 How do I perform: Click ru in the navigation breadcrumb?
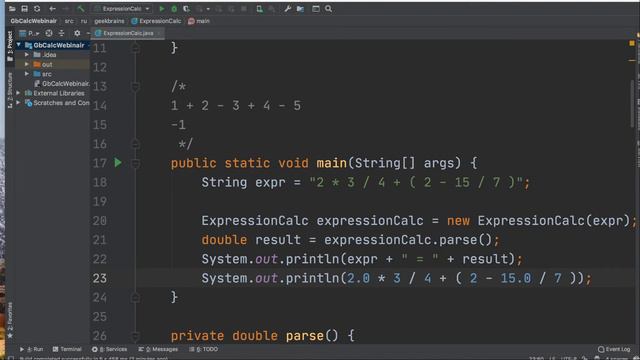(84, 21)
